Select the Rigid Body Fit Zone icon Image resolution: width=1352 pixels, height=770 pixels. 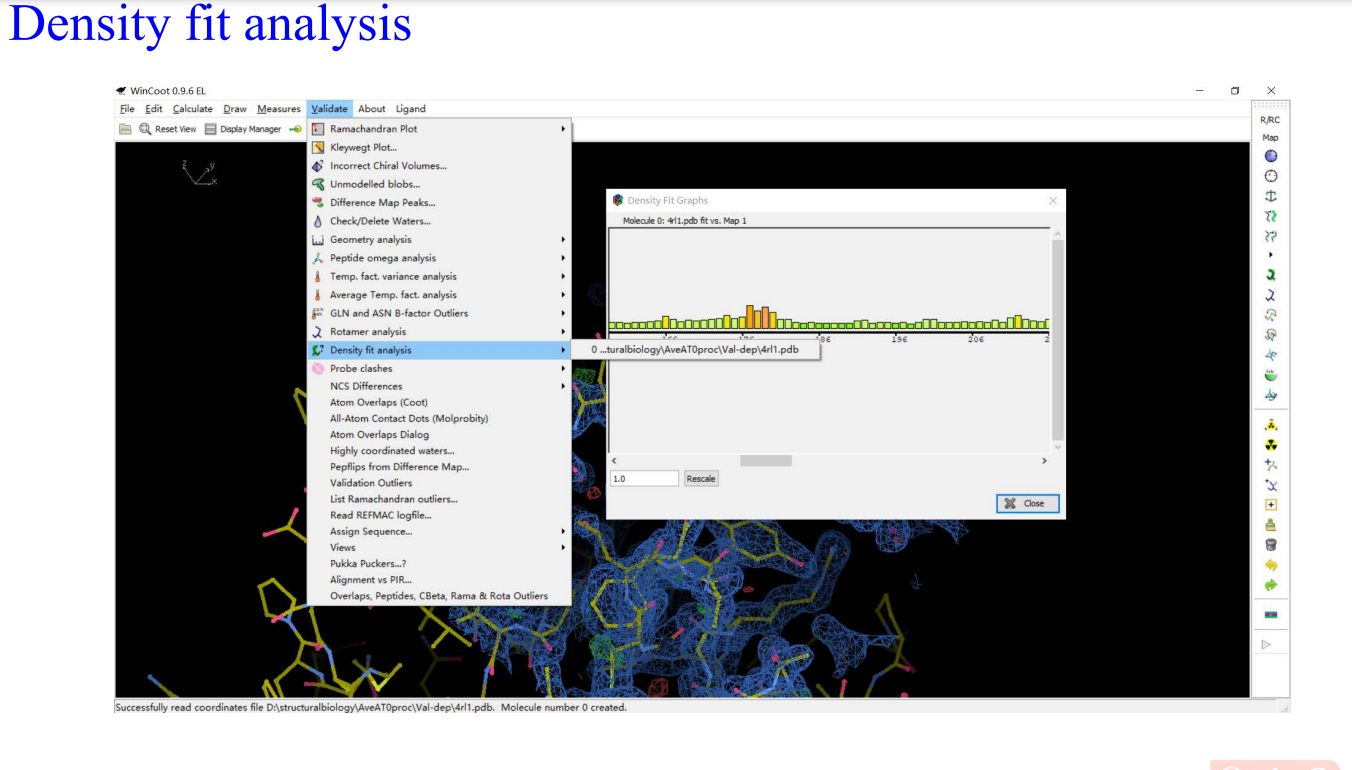pos(1271,216)
